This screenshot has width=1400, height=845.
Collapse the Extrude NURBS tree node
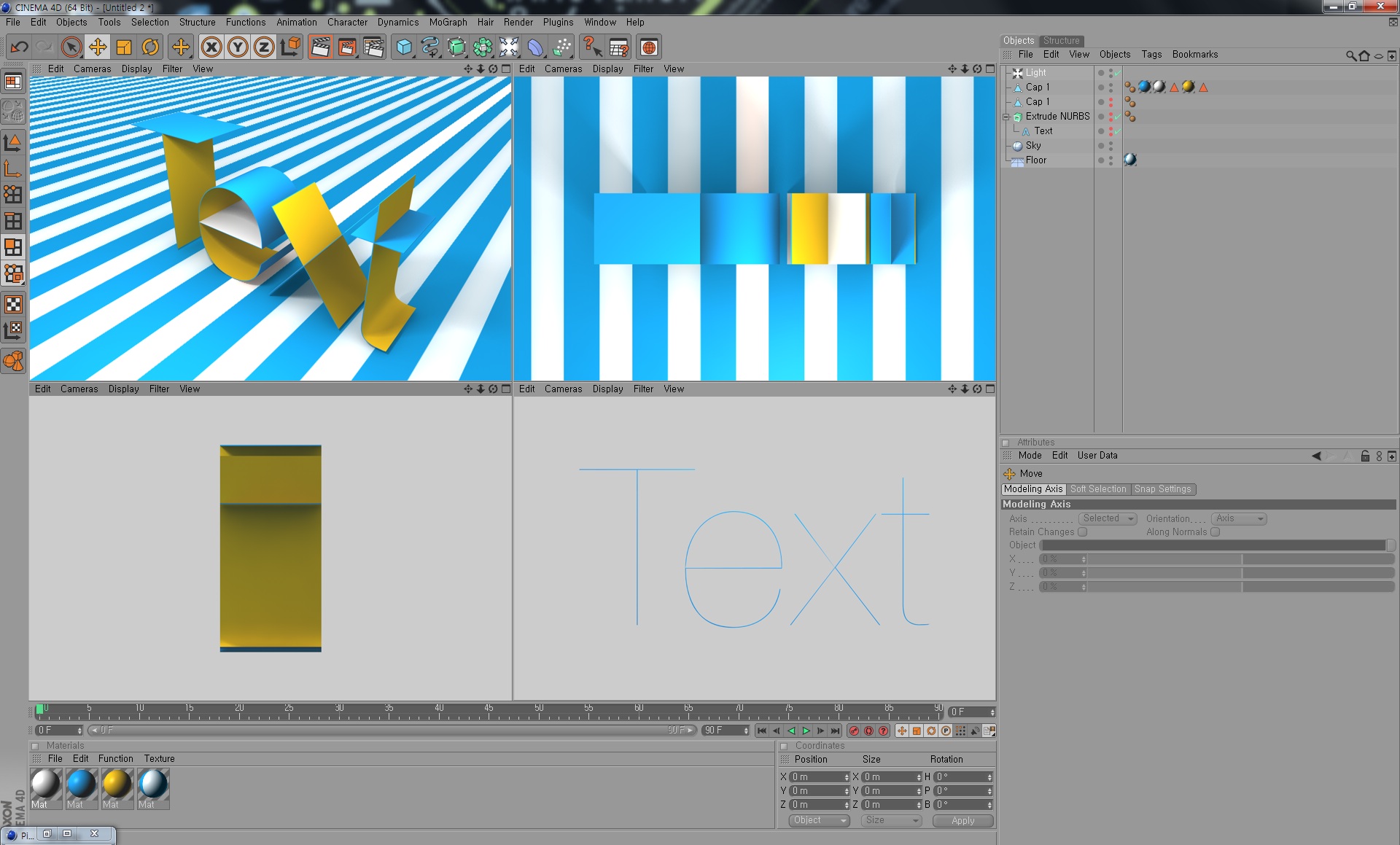(x=1006, y=117)
